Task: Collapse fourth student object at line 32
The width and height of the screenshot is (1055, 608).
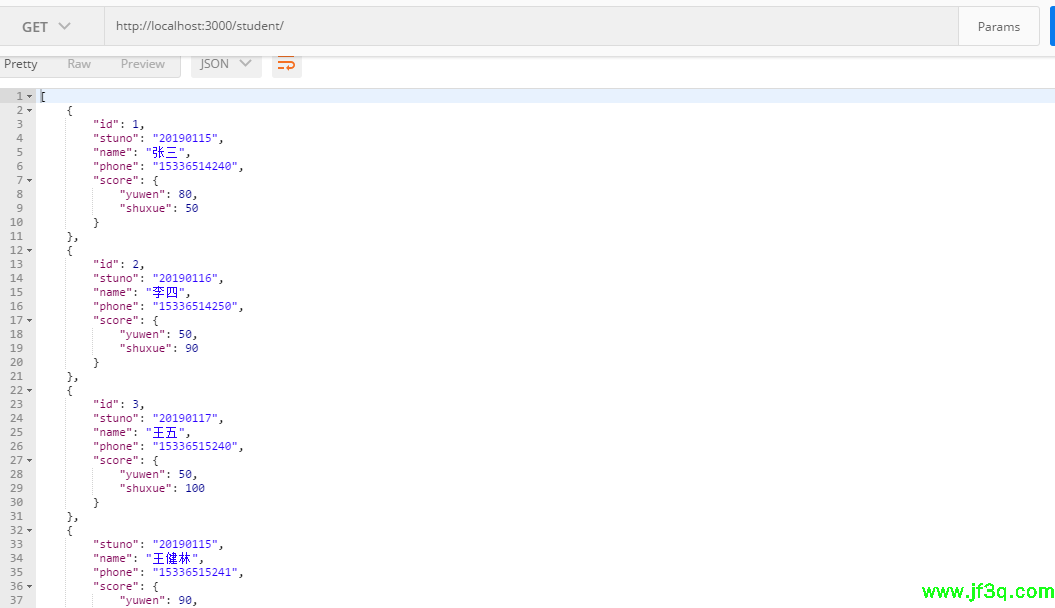Action: coord(30,530)
